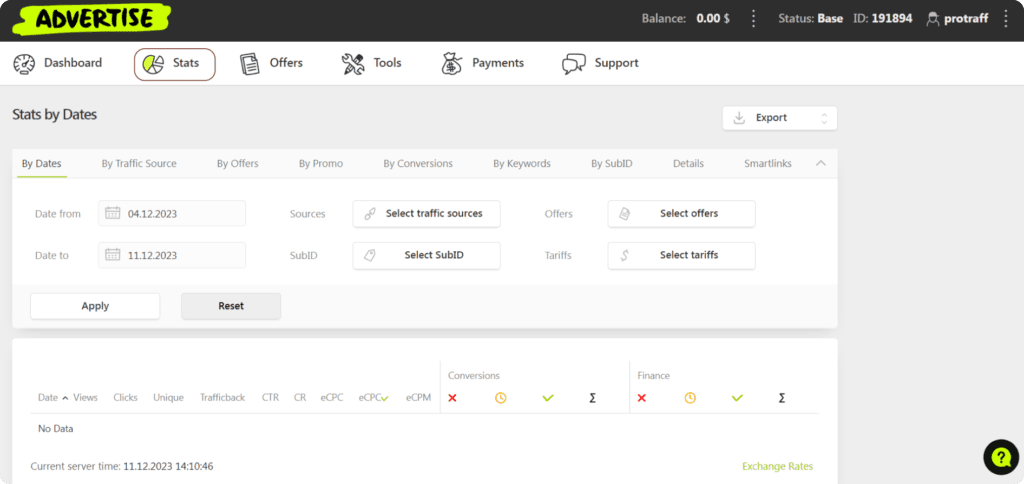Reset the filters with Reset button
Image resolution: width=1024 pixels, height=484 pixels.
click(231, 306)
